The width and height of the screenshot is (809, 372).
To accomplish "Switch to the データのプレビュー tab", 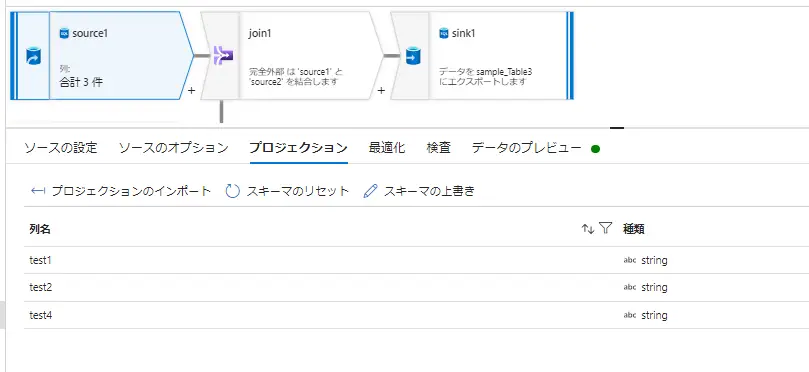I will pos(527,148).
